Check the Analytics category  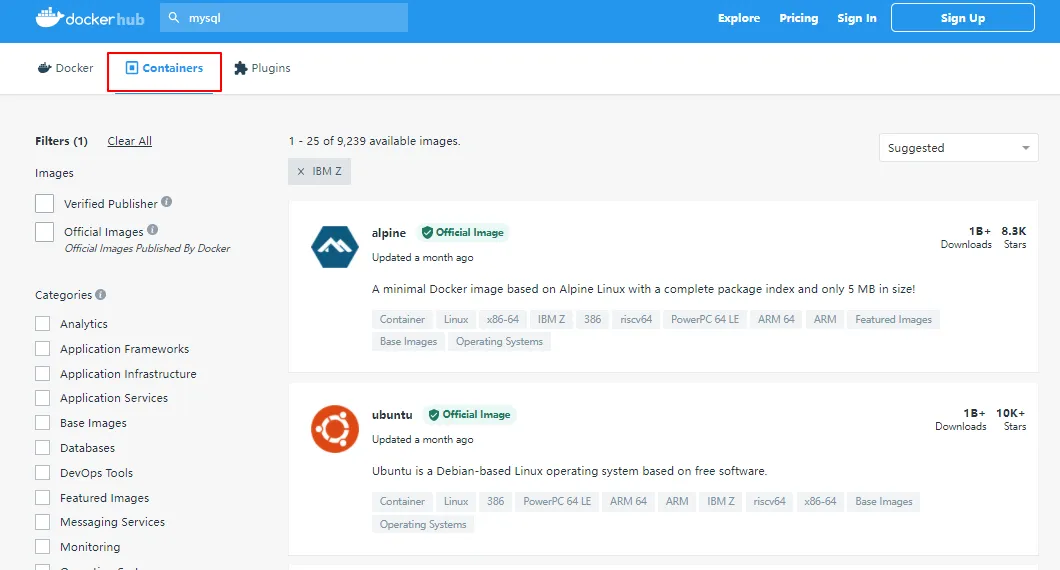(x=43, y=323)
